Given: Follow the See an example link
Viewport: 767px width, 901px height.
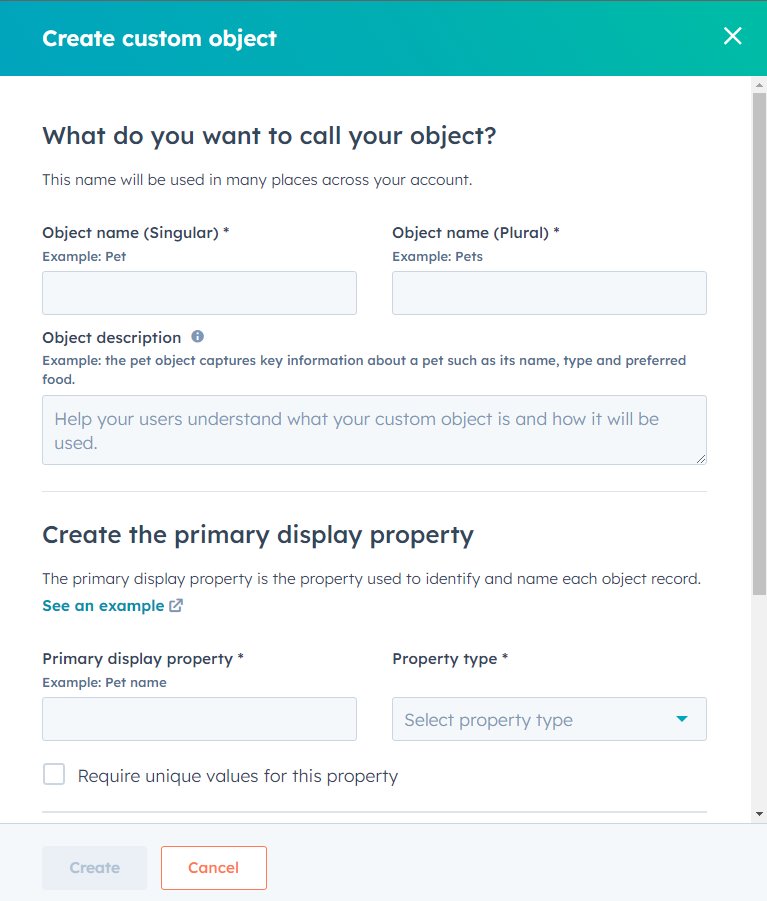Looking at the screenshot, I should [x=103, y=605].
